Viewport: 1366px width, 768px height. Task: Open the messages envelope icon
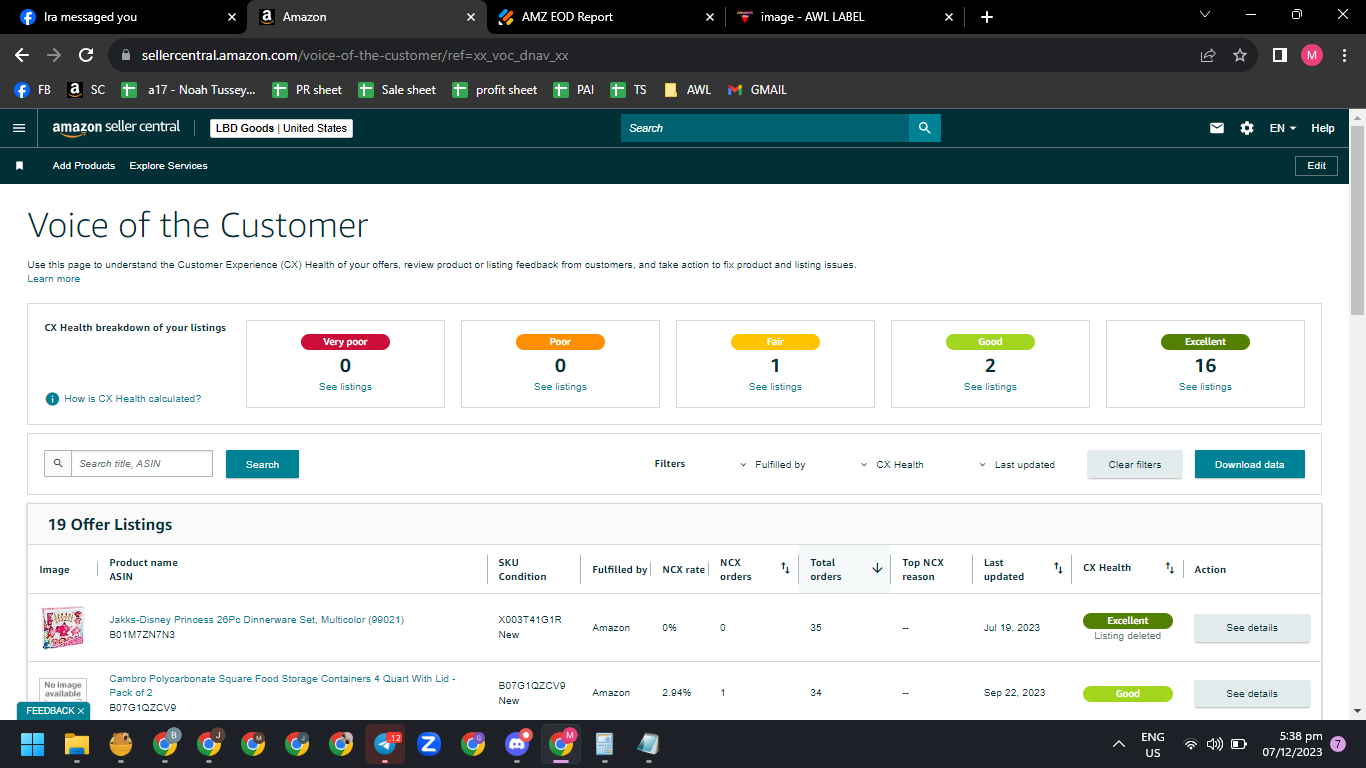(1217, 128)
